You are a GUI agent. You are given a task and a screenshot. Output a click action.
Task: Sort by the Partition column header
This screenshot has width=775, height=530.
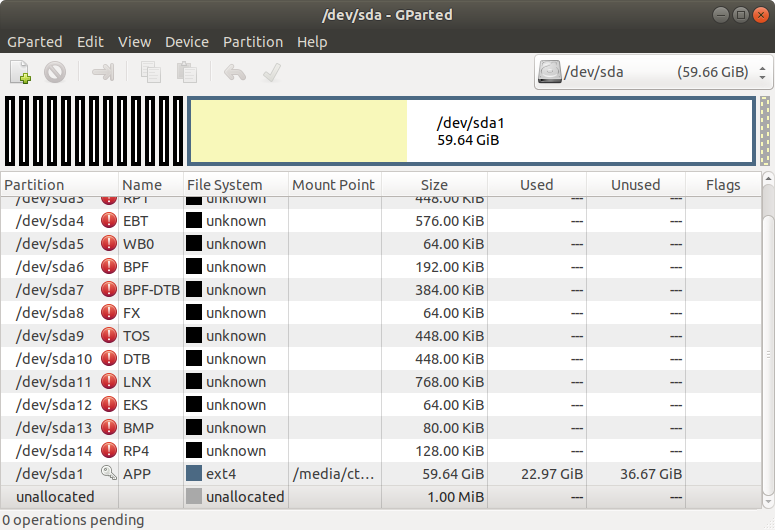pyautogui.click(x=59, y=185)
